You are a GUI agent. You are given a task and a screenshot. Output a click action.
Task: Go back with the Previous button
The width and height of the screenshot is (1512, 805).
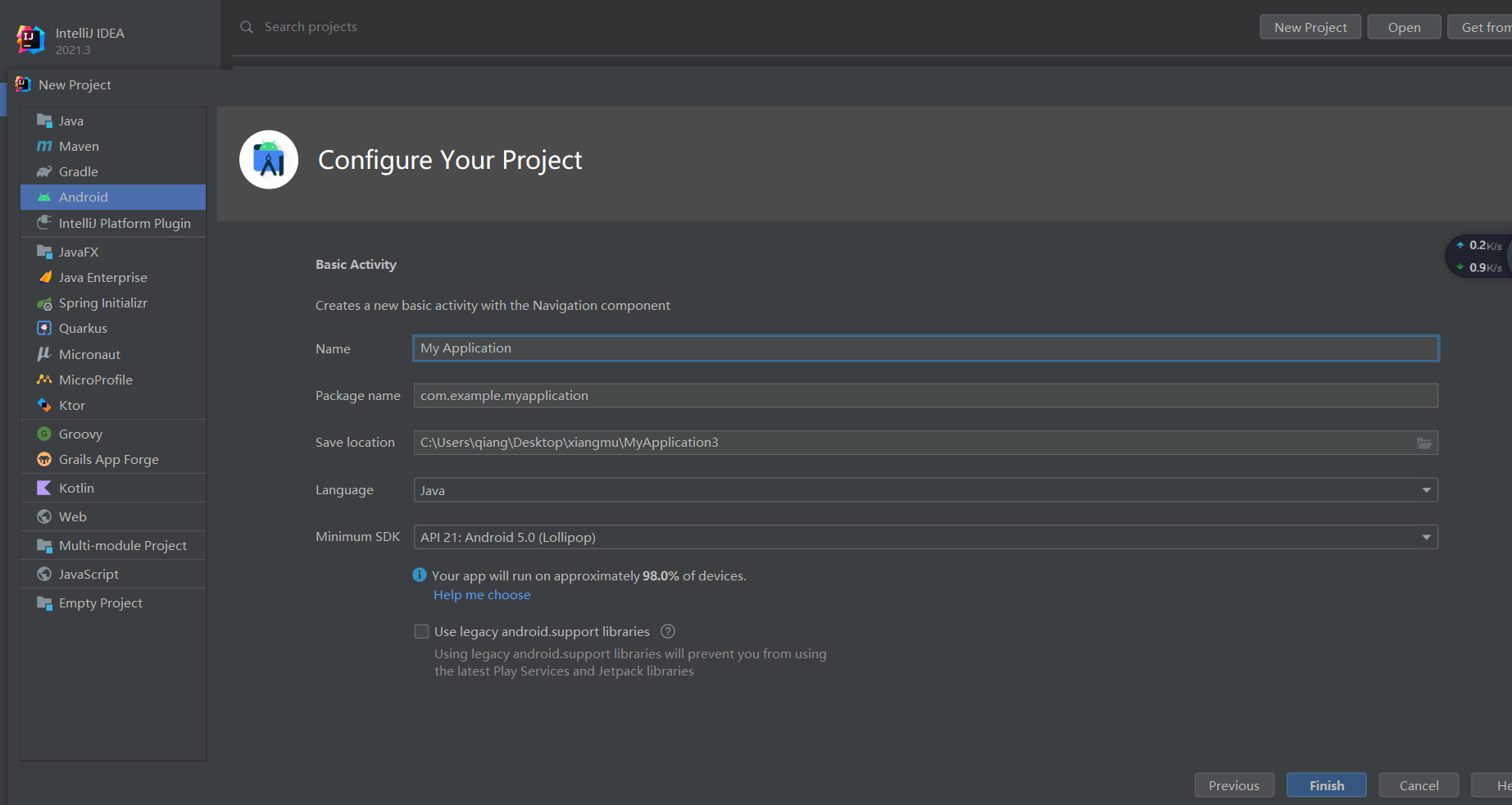(x=1233, y=785)
